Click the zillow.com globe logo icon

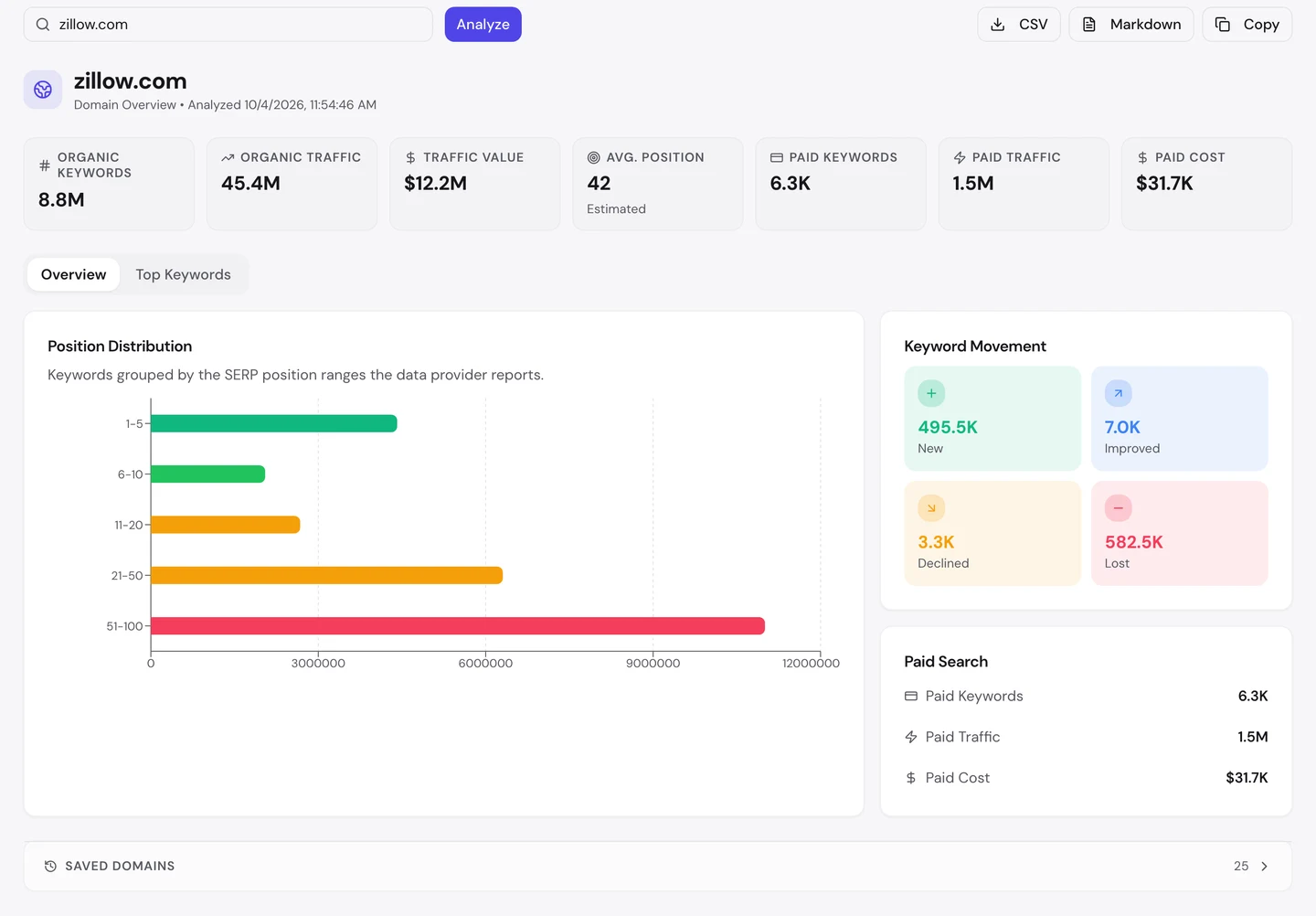pyautogui.click(x=43, y=90)
